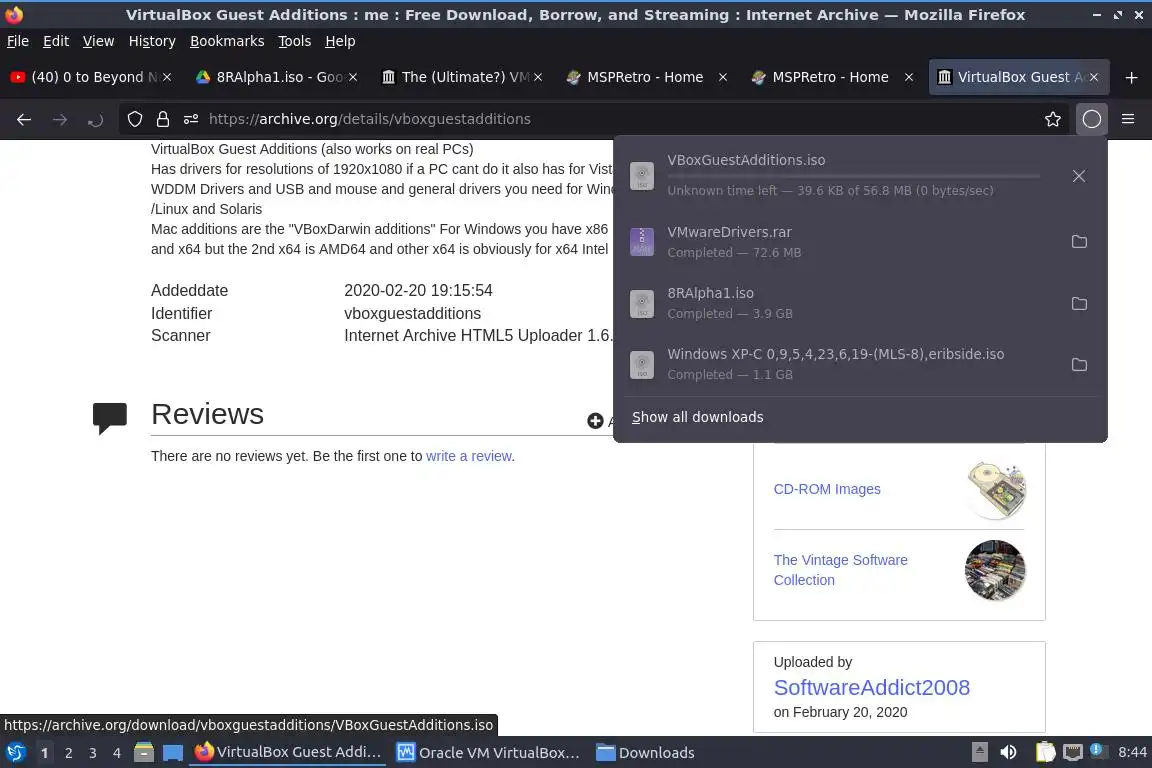Open The Vintage Software Collection link
Image resolution: width=1152 pixels, height=768 pixels.
(840, 570)
